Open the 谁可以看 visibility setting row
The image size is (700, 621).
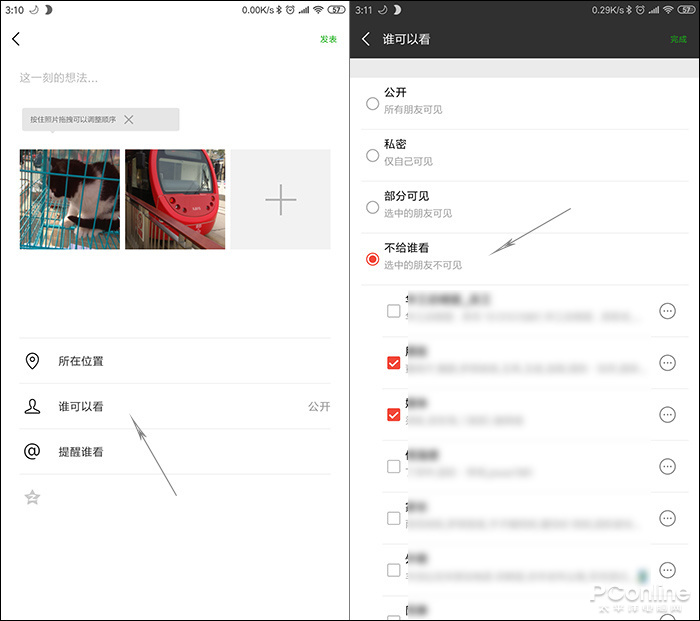[x=175, y=406]
